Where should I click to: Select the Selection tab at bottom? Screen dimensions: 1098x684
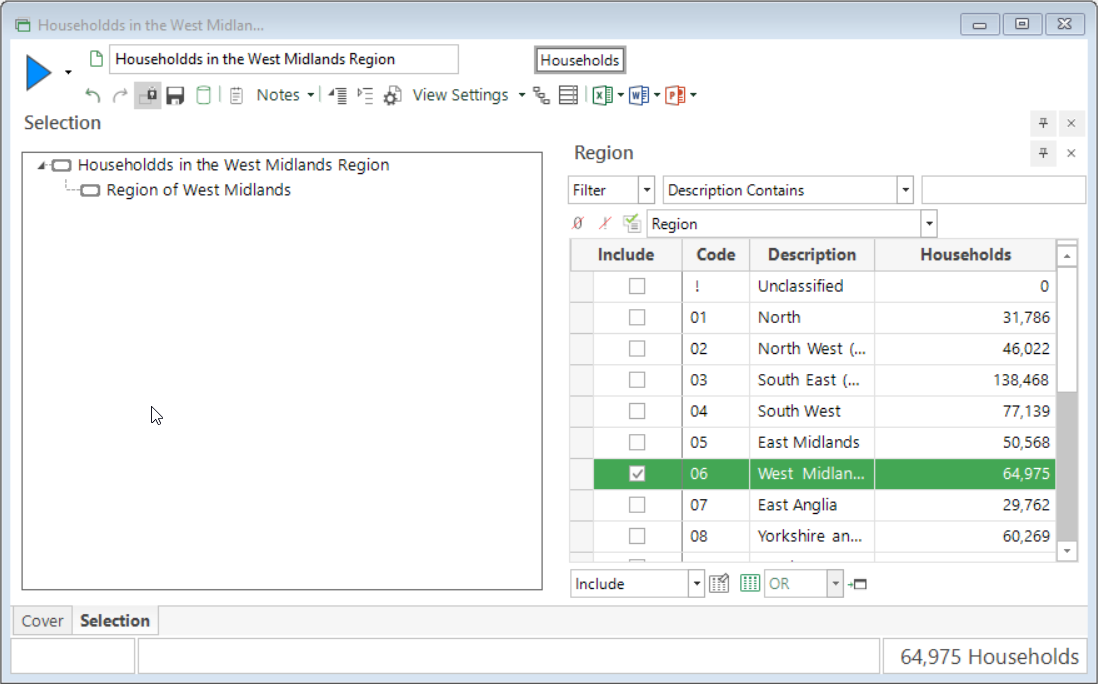pos(115,620)
